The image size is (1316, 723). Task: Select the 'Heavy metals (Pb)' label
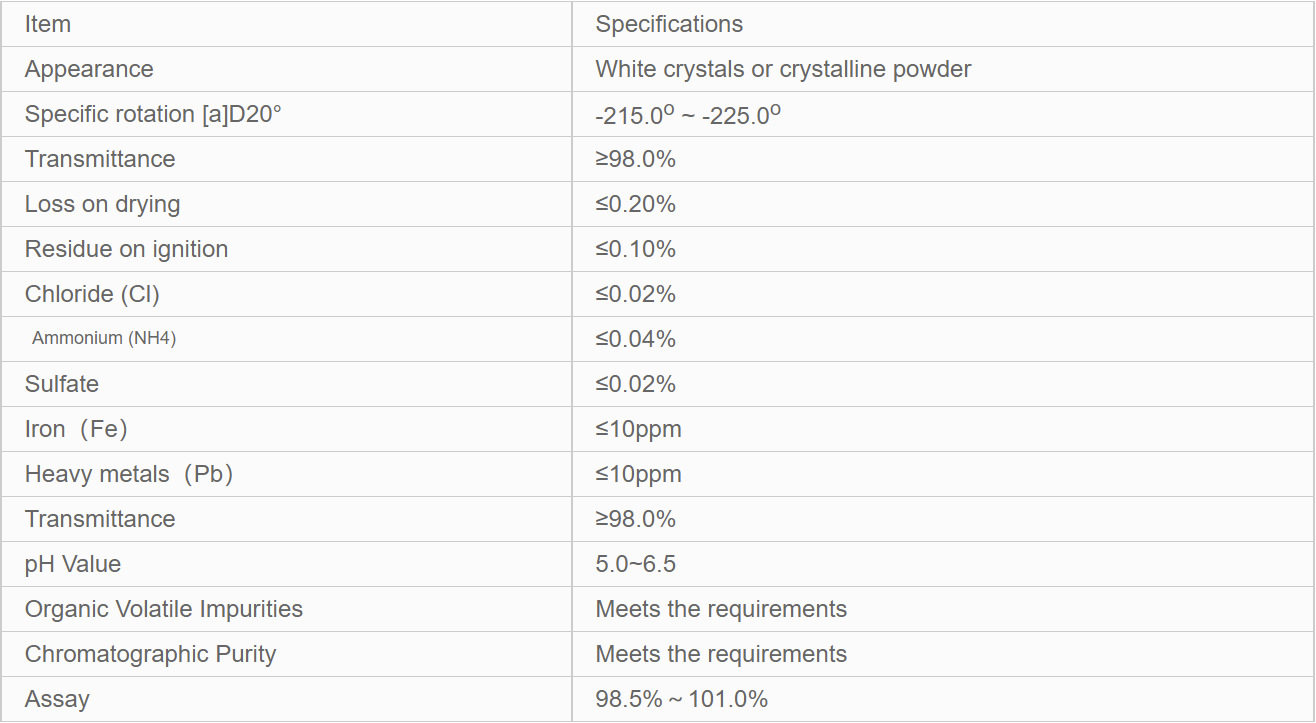click(x=129, y=474)
